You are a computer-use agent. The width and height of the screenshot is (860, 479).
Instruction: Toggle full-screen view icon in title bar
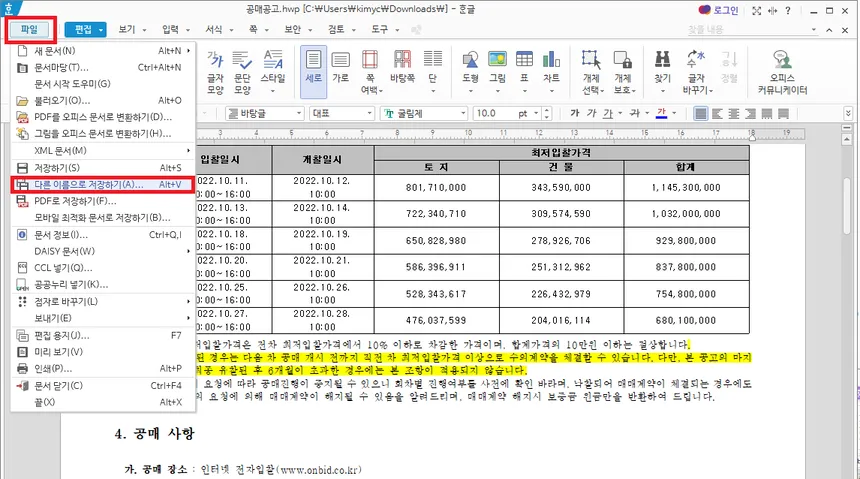click(757, 10)
